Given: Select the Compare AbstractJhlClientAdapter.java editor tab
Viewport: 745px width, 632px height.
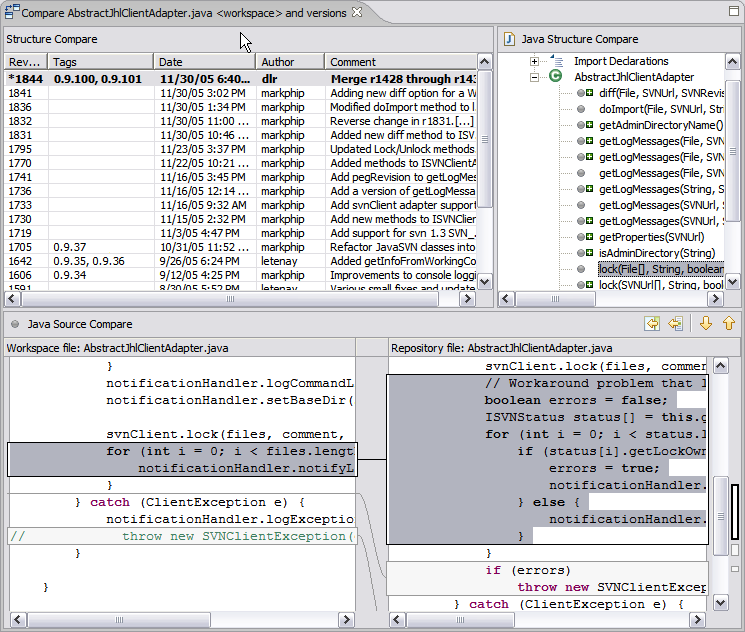Looking at the screenshot, I should click(184, 13).
